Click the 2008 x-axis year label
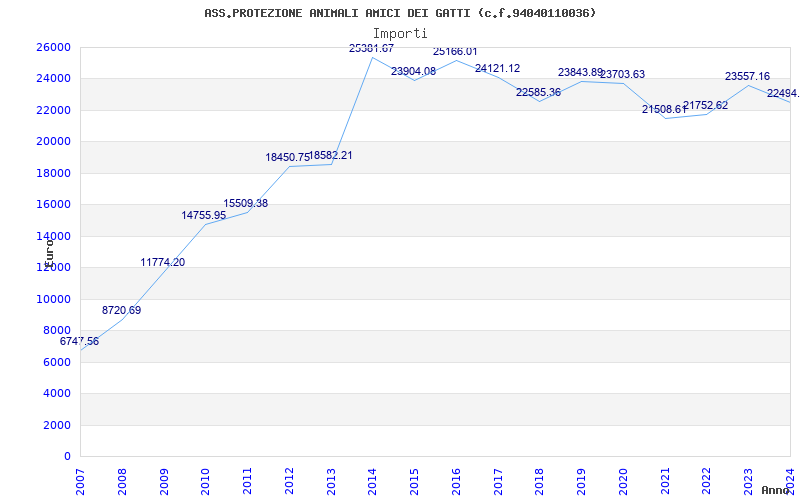800x500 pixels. 122,481
